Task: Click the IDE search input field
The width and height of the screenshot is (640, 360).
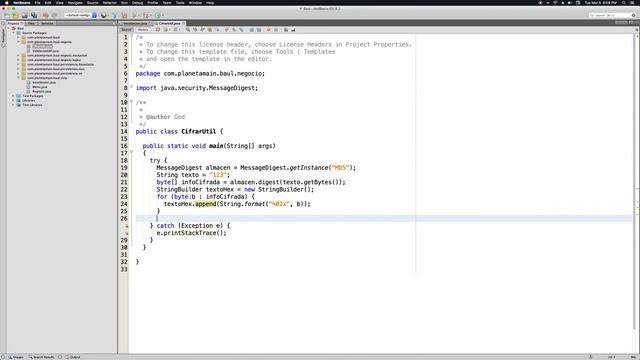Action: tap(612, 16)
